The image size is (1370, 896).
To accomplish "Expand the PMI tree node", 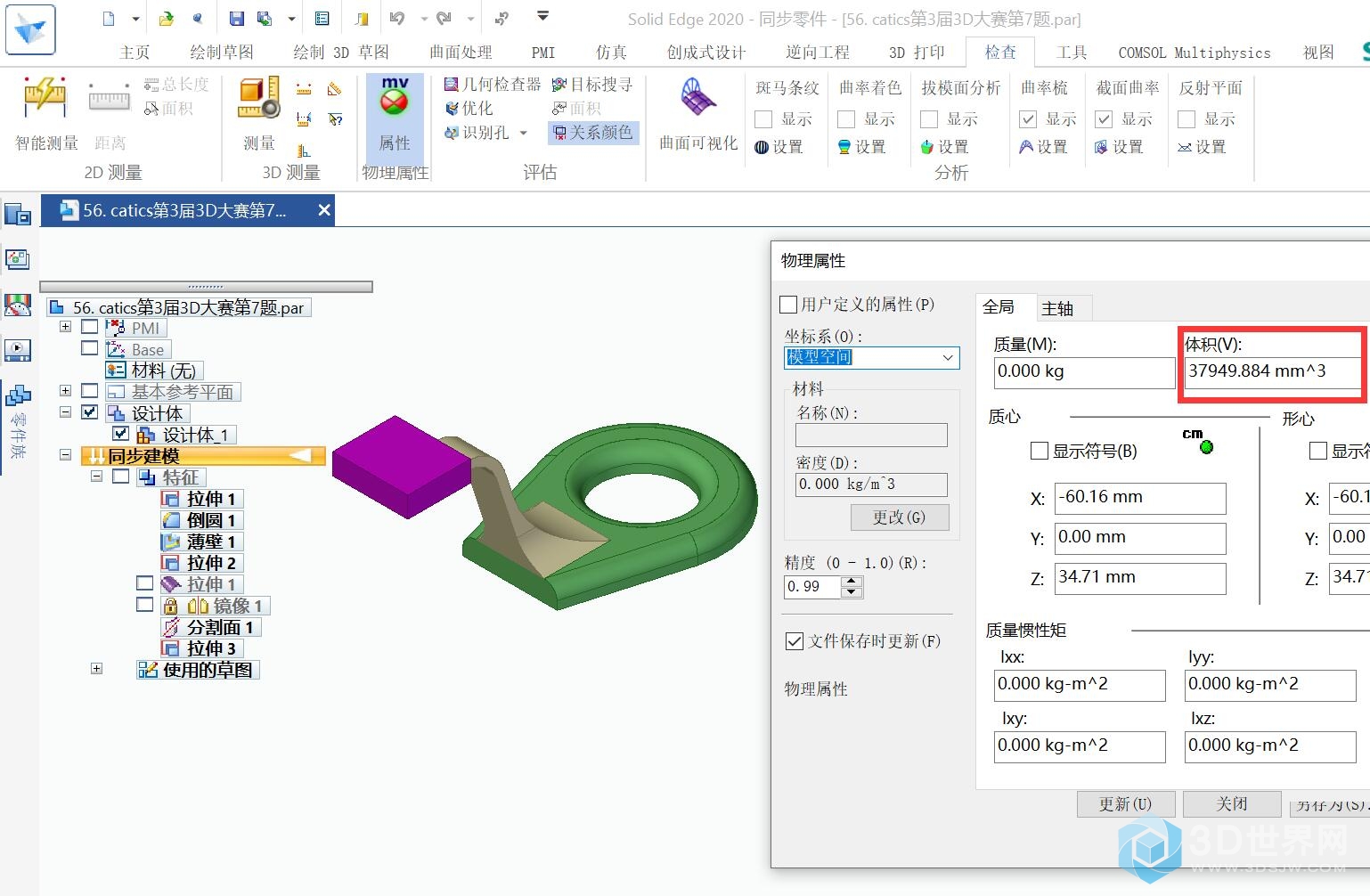I will coord(65,327).
